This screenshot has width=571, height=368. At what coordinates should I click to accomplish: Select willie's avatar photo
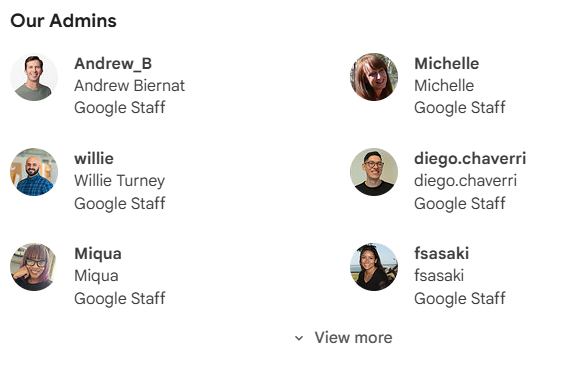[34, 172]
